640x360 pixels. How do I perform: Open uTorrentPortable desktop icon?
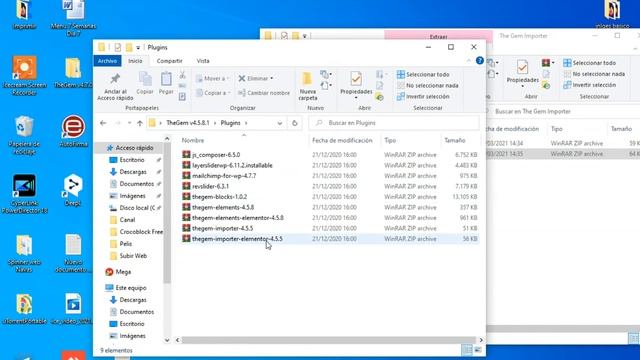point(24,308)
